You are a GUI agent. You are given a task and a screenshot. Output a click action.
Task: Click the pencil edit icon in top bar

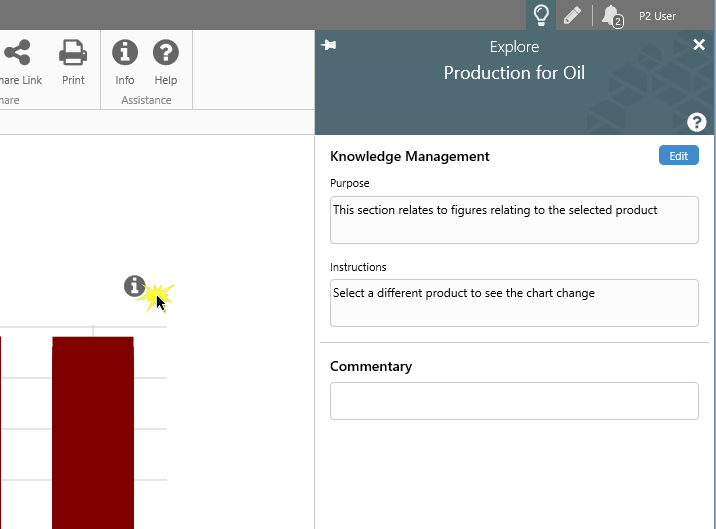572,15
